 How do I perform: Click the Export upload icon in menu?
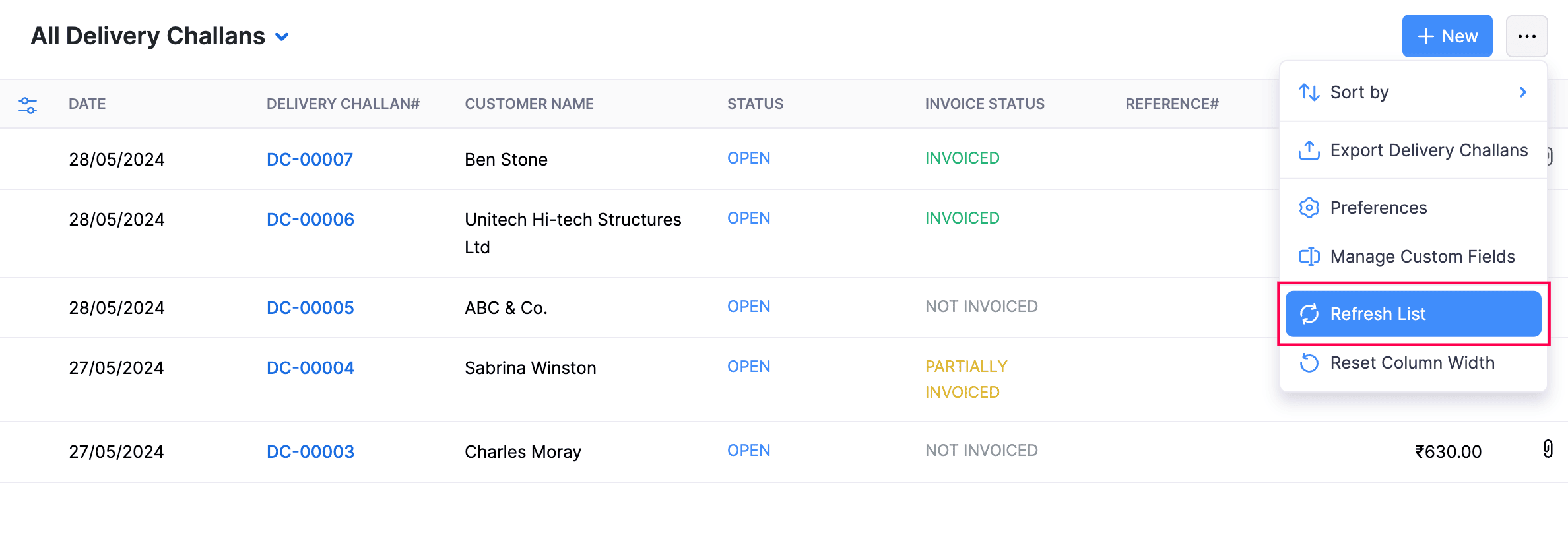[1309, 150]
